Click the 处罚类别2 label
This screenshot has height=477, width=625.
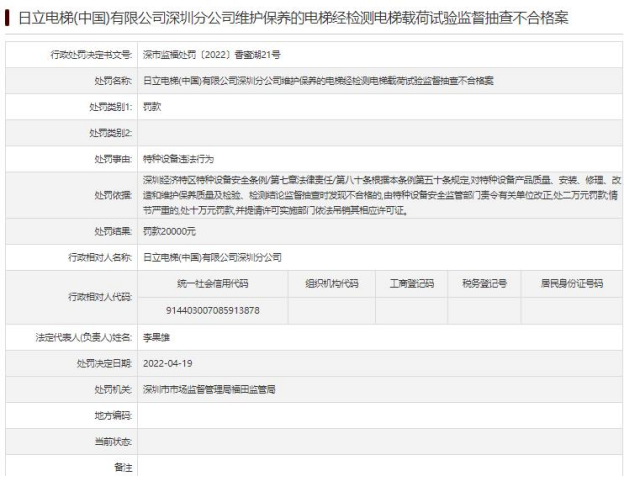[110, 133]
